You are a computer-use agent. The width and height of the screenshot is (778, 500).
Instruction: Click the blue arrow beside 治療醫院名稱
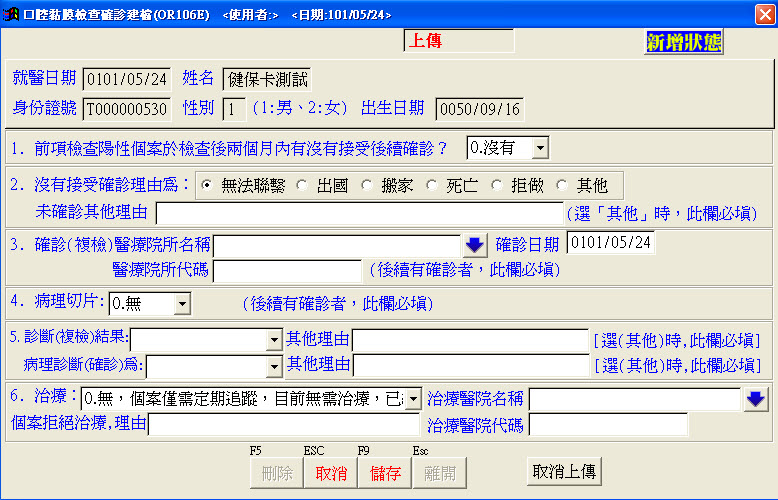pos(755,399)
